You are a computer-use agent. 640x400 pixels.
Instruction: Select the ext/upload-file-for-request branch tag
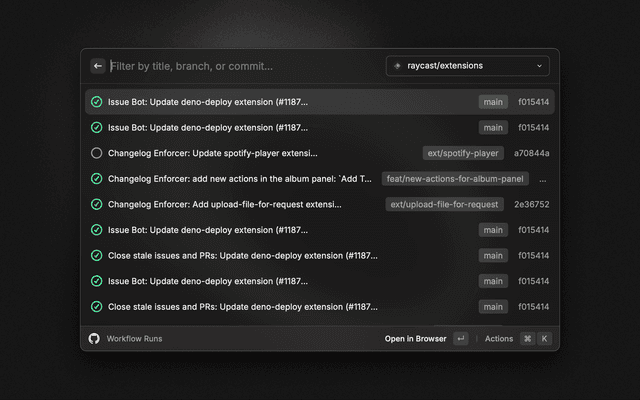point(445,204)
